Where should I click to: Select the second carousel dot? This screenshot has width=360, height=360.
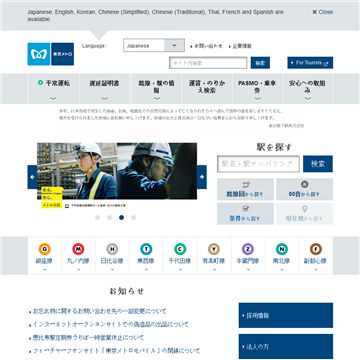point(109,217)
